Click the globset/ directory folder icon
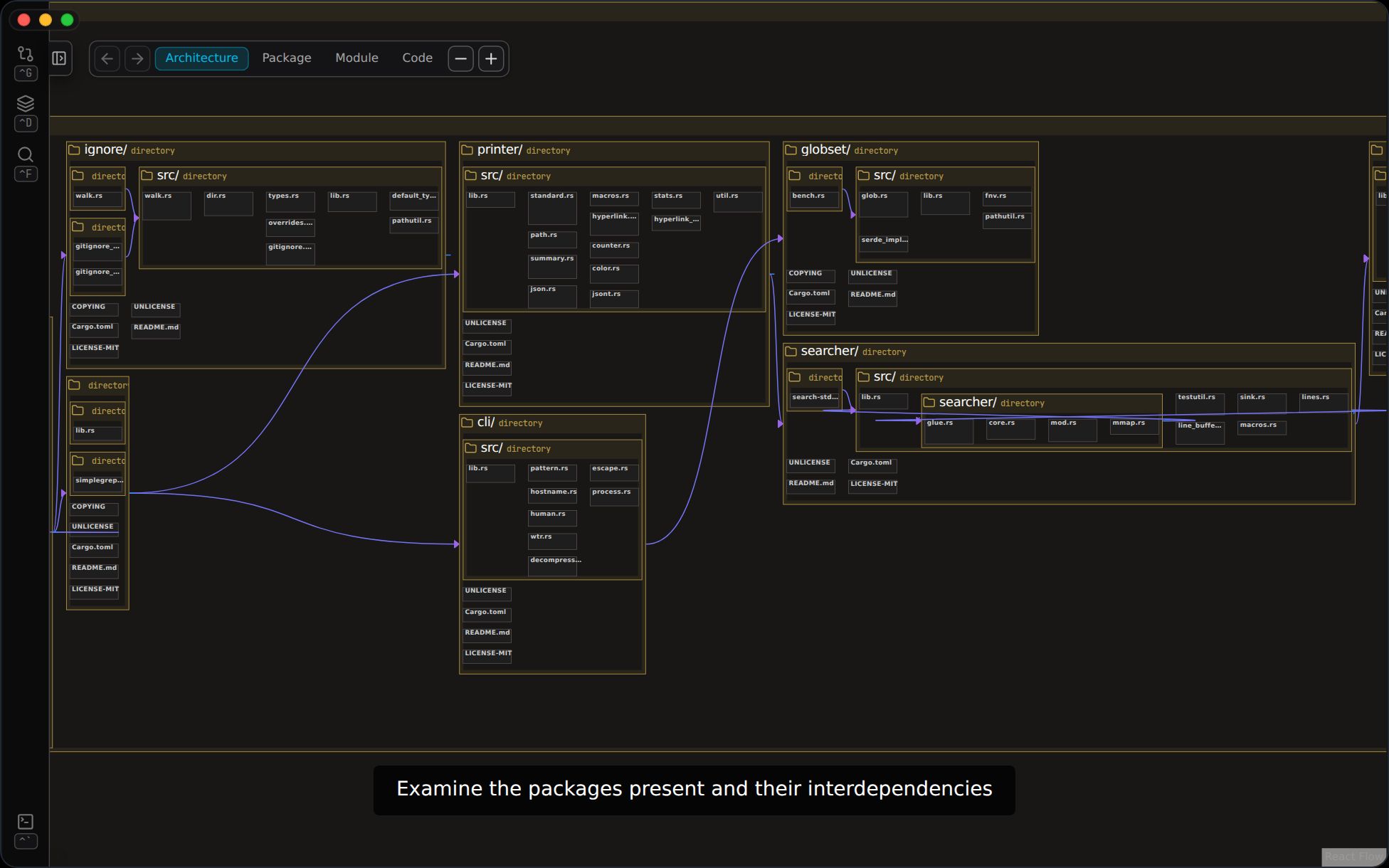 791,150
